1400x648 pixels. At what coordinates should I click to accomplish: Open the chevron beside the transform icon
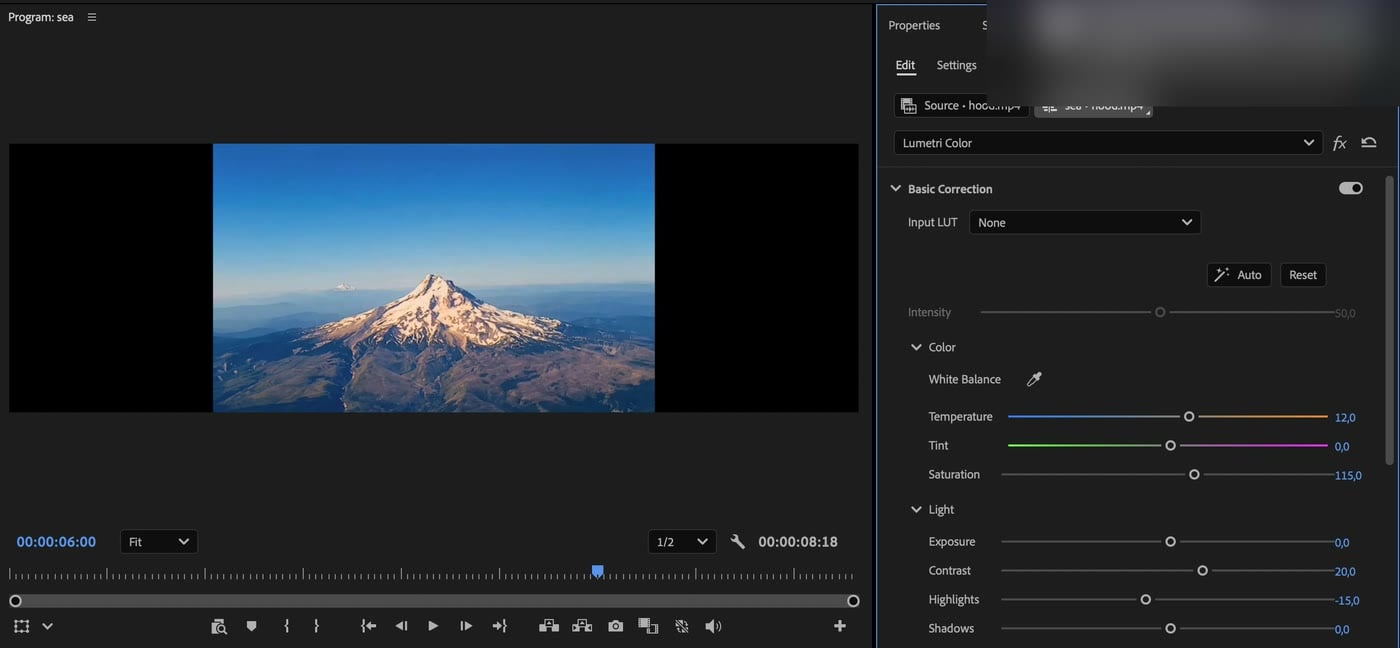click(x=47, y=627)
